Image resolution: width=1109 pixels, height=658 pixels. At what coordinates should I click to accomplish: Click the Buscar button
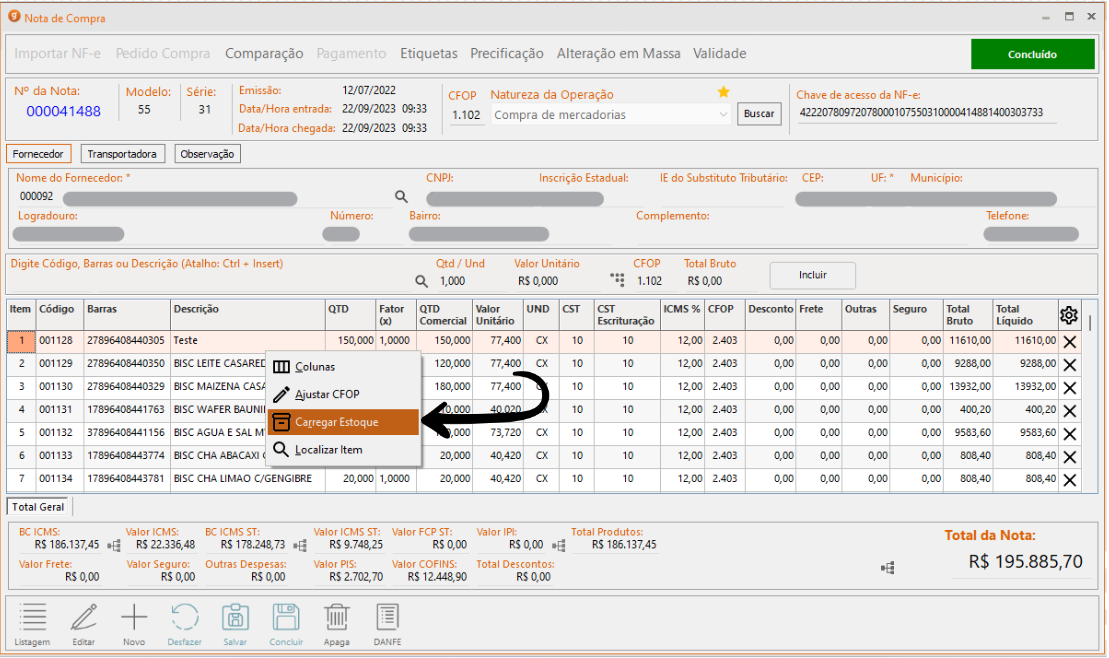pyautogui.click(x=759, y=113)
